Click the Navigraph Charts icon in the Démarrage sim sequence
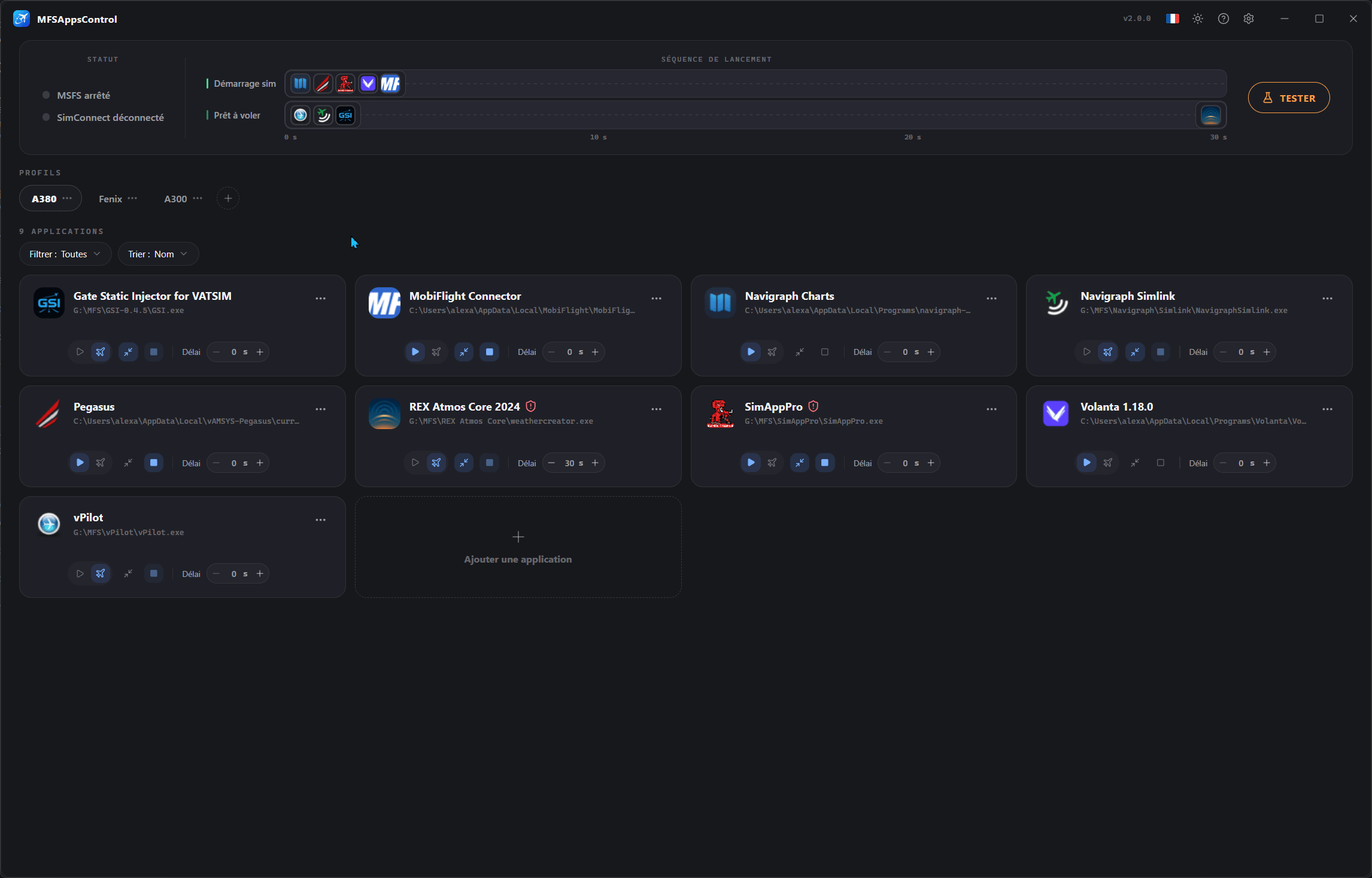Image resolution: width=1372 pixels, height=878 pixels. [x=300, y=84]
